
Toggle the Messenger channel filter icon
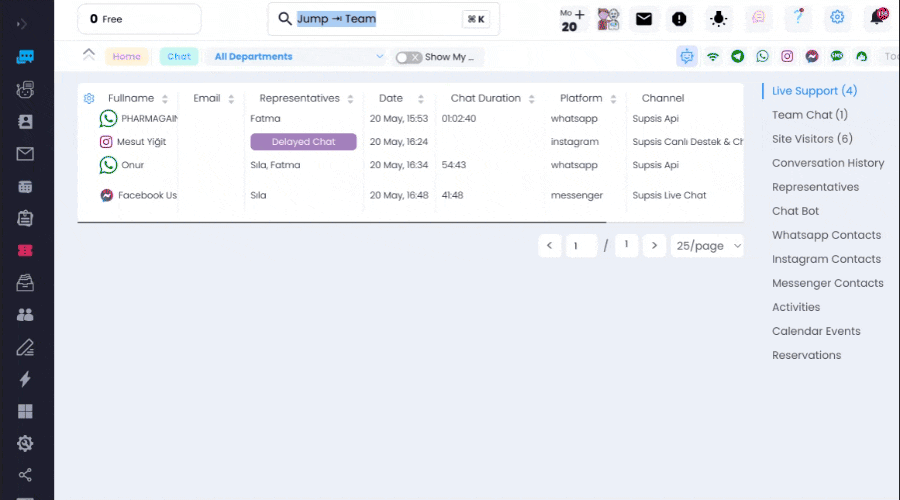(x=812, y=56)
